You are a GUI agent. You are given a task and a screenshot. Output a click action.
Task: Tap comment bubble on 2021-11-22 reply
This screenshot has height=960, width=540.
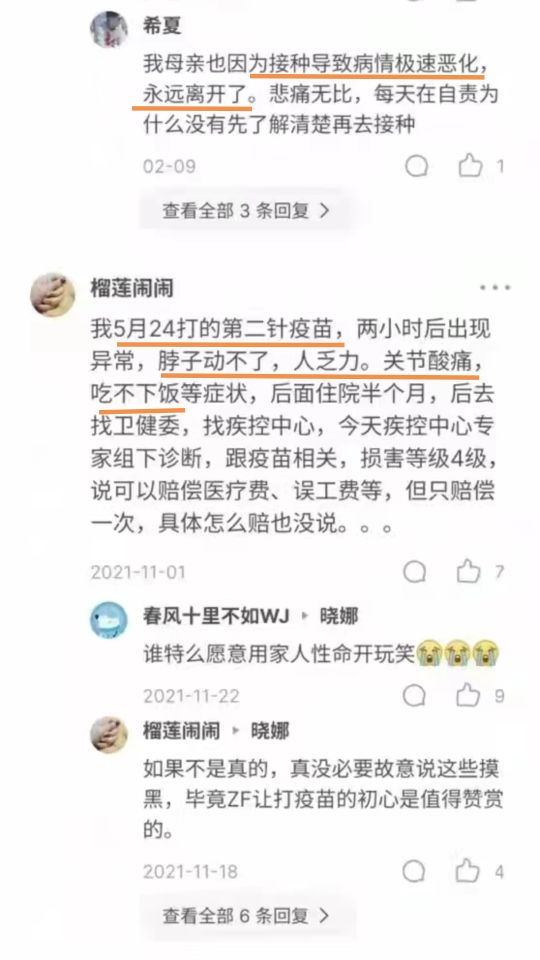tap(414, 696)
